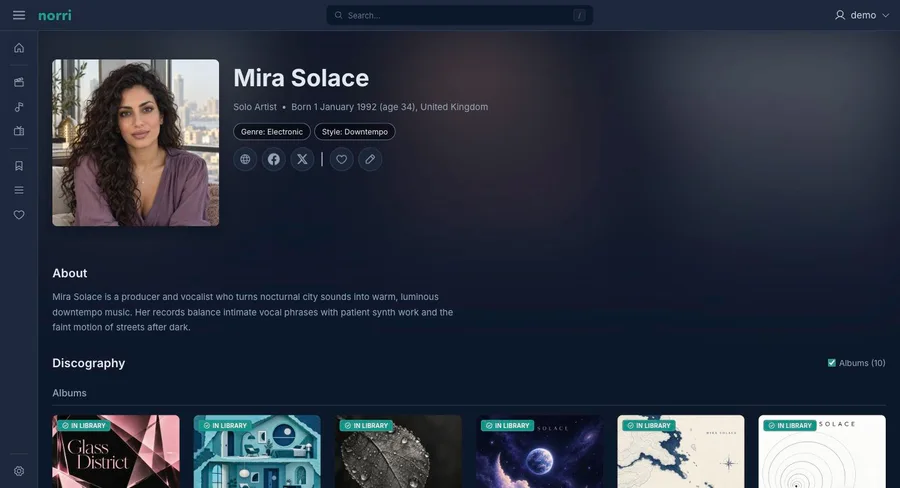This screenshot has height=488, width=900.
Task: Click the Mira Solace name heading
Action: (301, 78)
